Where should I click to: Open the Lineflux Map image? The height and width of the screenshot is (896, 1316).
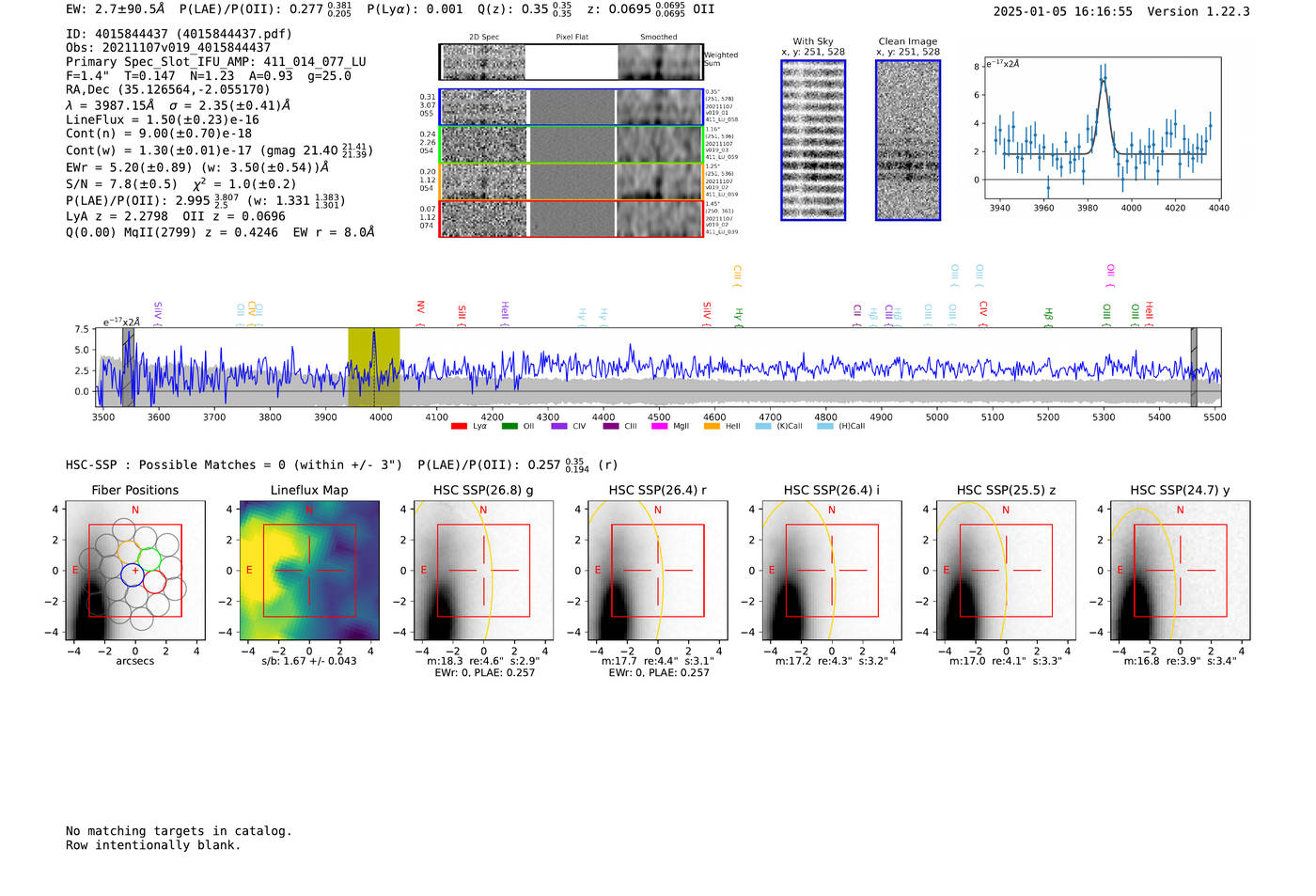coord(309,570)
